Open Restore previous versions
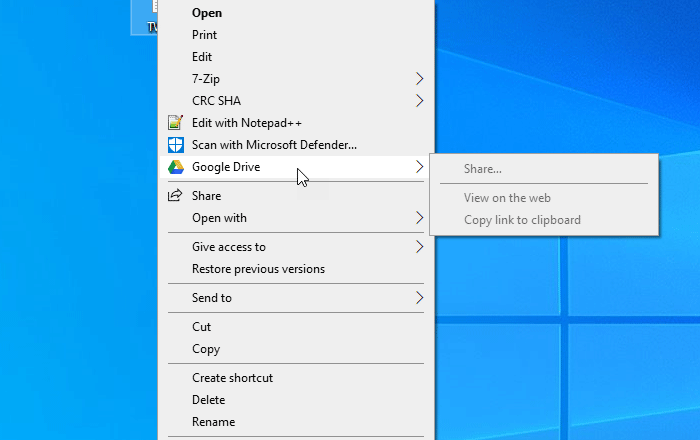 pos(258,269)
